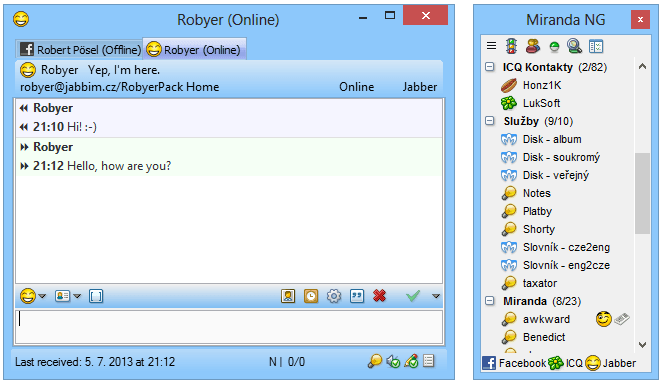Collapse the Služby group in contact list
Screen dimensions: 662x383
(x=490, y=121)
